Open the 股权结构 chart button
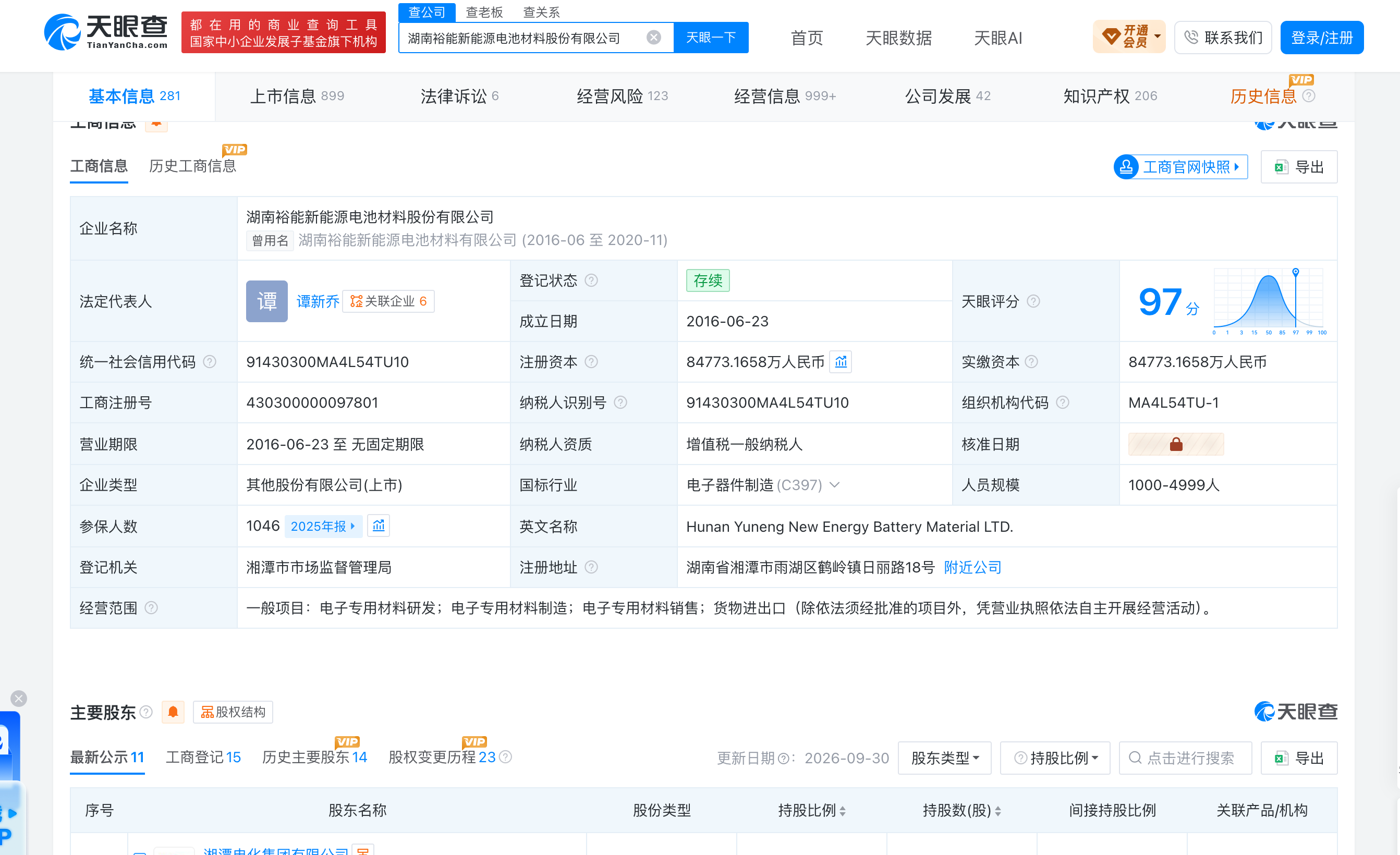 pos(233,712)
